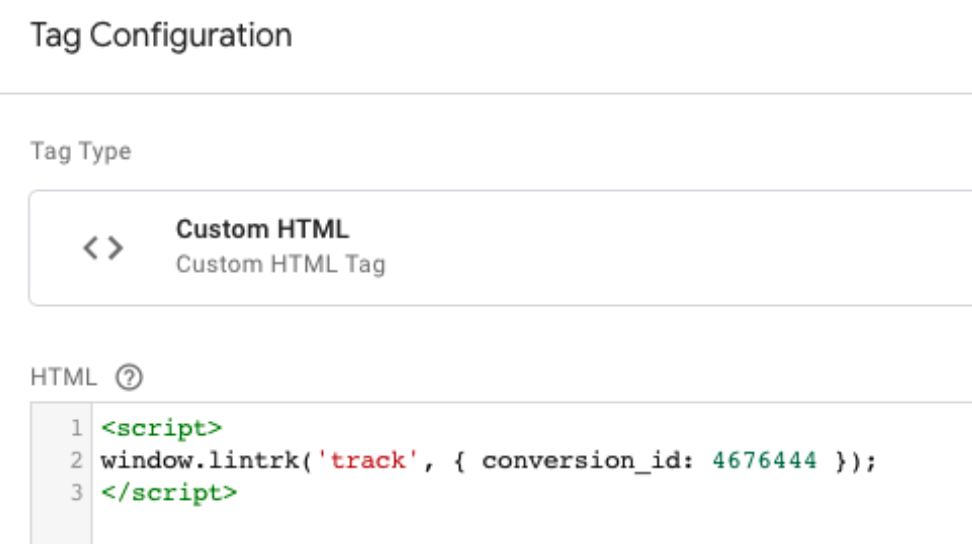Click the Tag Configuration heading
The height and width of the screenshot is (544, 972).
pos(161,35)
